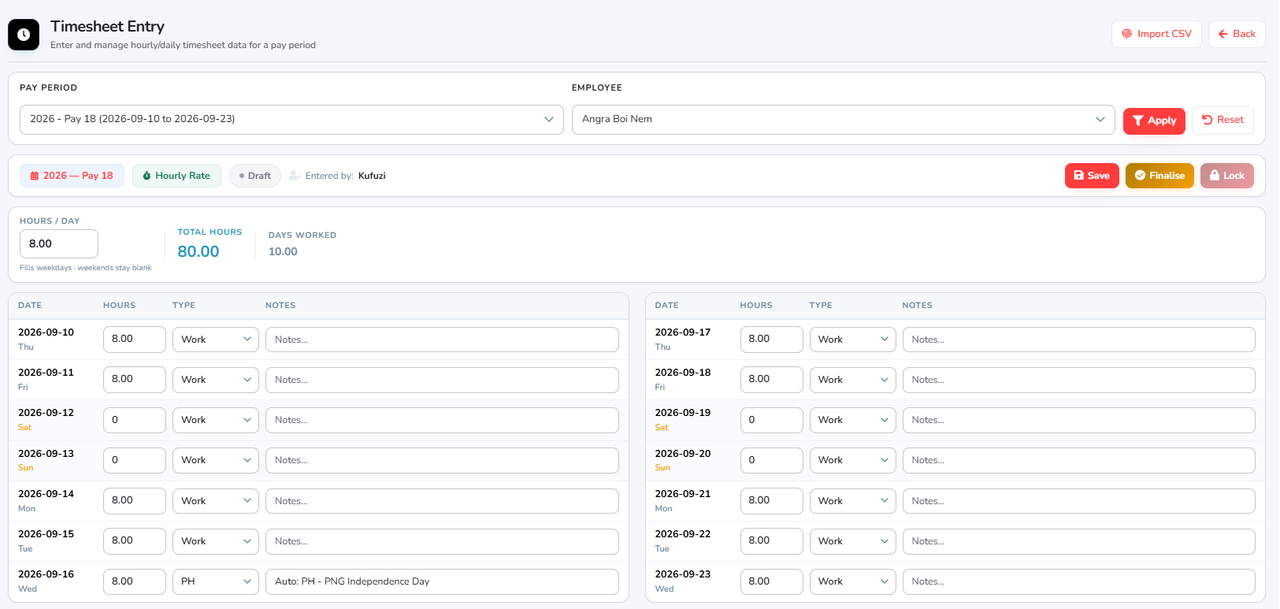1280x609 pixels.
Task: Open the type dropdown for 2026-09-19
Action: (x=852, y=420)
